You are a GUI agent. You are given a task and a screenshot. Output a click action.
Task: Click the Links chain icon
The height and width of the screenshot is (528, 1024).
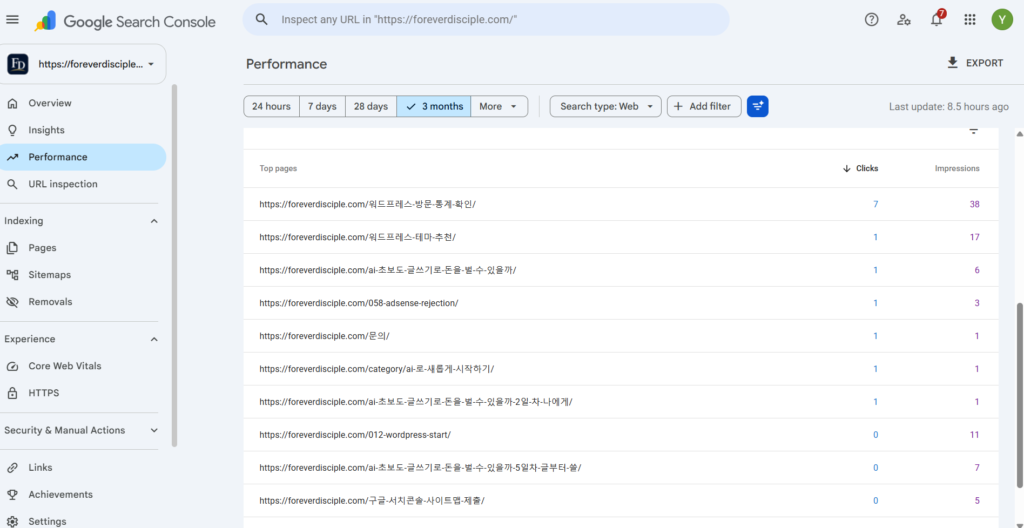pos(12,468)
